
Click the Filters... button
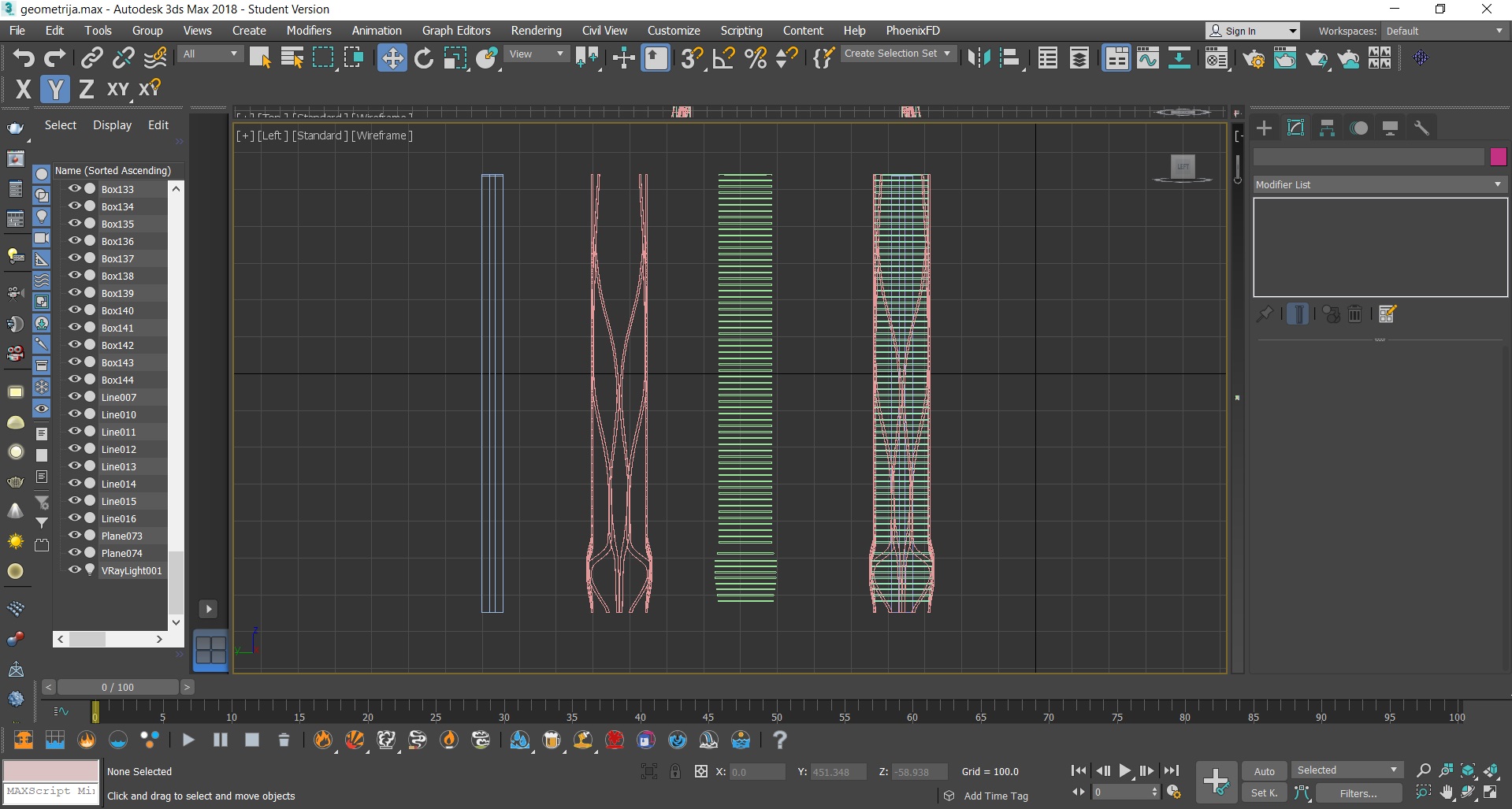tap(1358, 793)
